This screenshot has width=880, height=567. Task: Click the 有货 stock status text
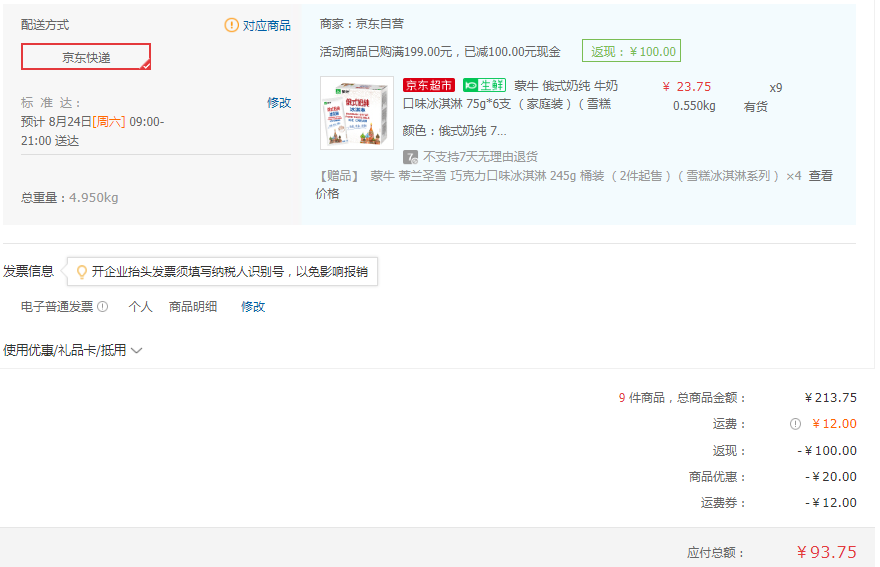pos(755,107)
